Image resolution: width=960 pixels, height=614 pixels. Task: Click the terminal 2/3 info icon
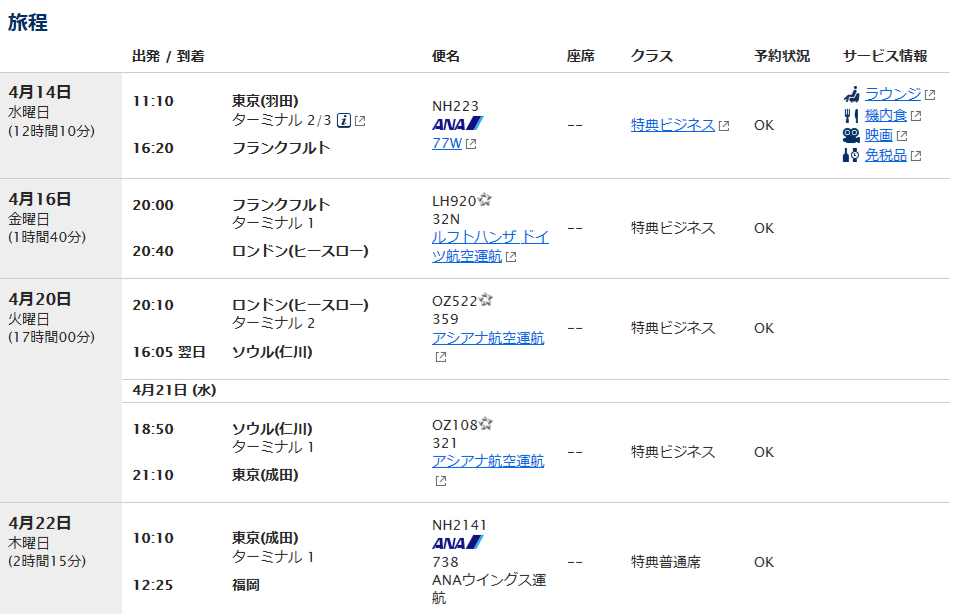[x=344, y=121]
